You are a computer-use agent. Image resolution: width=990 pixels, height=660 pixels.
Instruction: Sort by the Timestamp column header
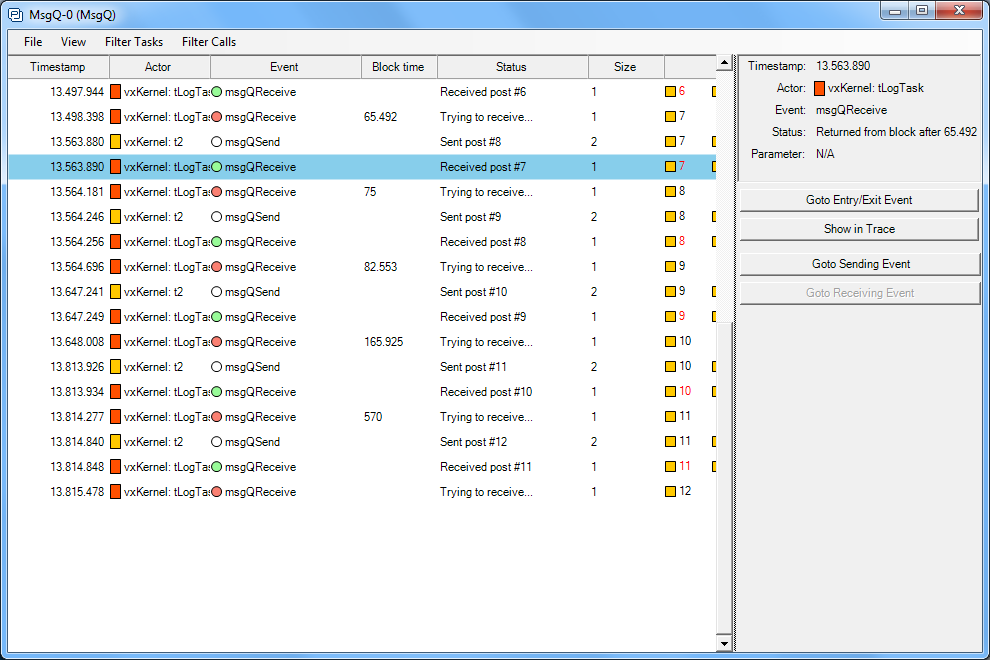[57, 67]
